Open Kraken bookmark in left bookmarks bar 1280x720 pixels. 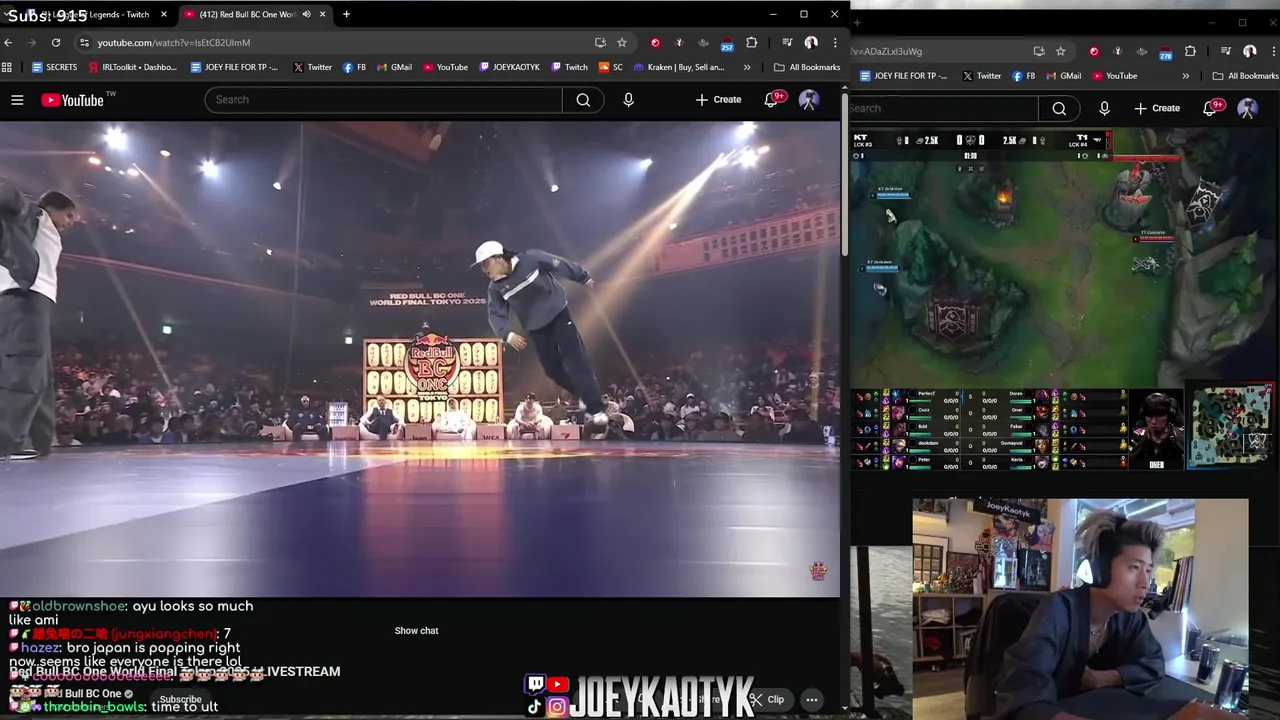(679, 67)
